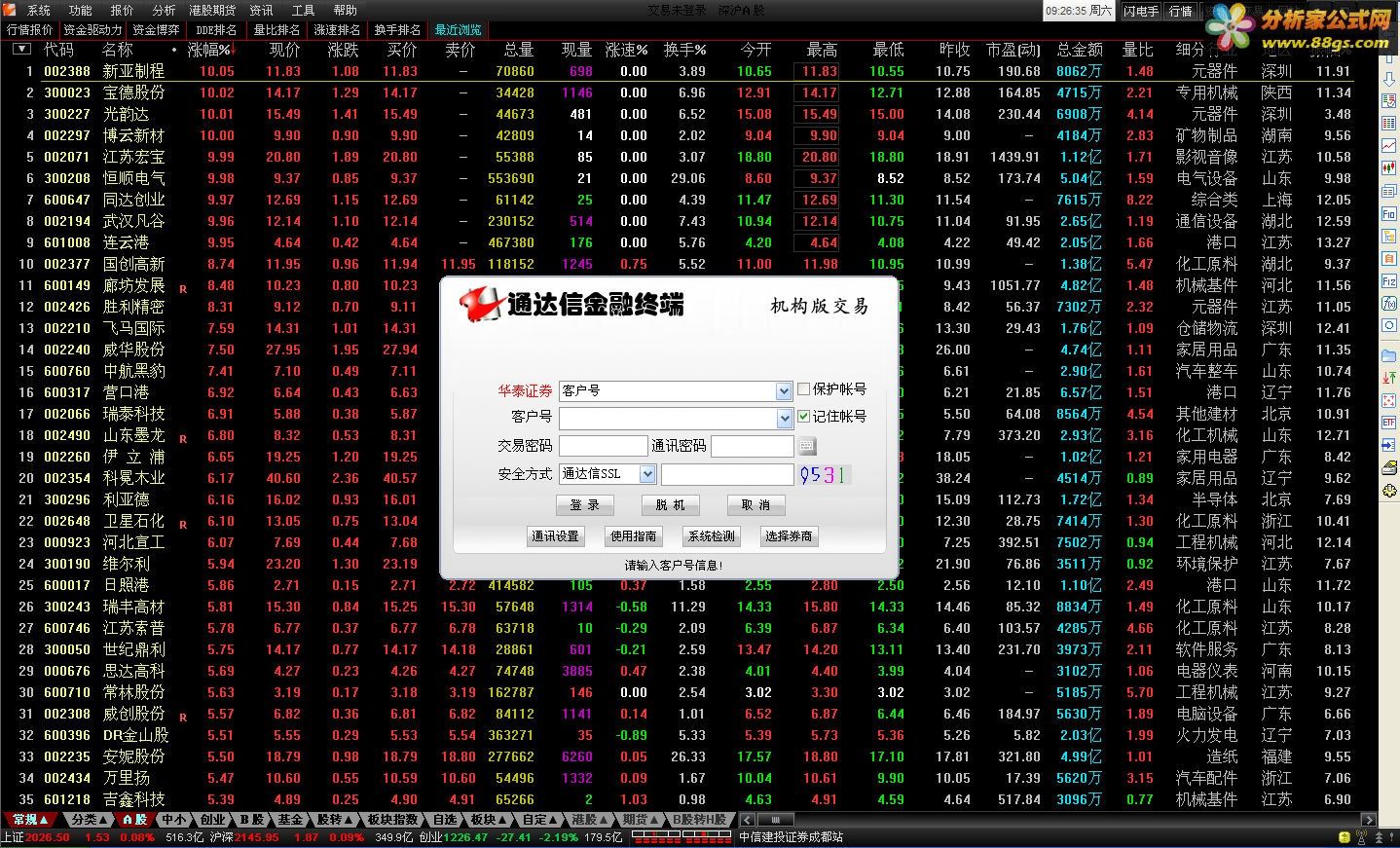1400x848 pixels.
Task: Open the F10 company info icon
Action: (x=1389, y=213)
